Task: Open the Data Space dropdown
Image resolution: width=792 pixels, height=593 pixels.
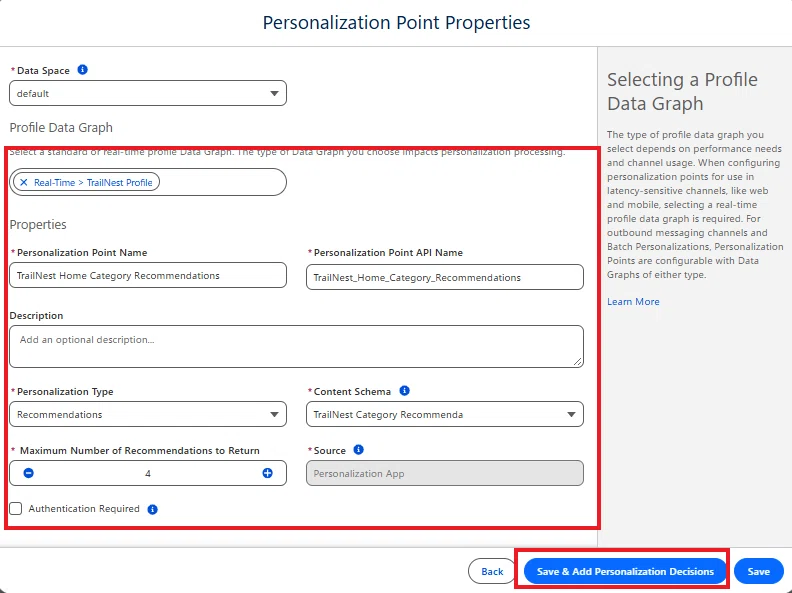Action: (x=148, y=93)
